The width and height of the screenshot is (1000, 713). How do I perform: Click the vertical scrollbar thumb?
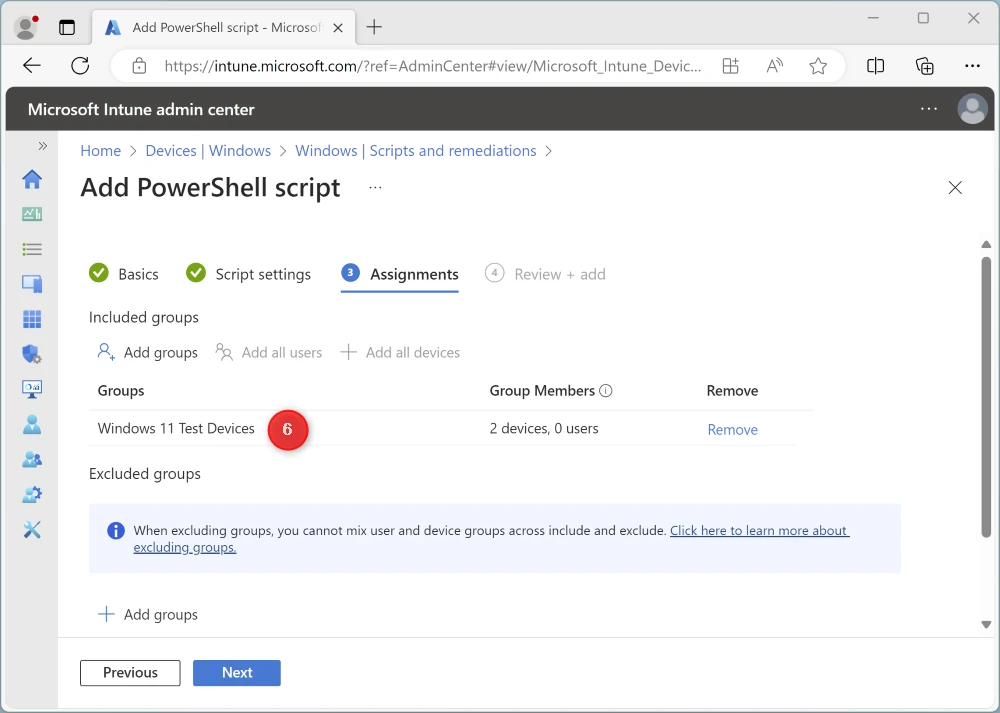[x=986, y=397]
